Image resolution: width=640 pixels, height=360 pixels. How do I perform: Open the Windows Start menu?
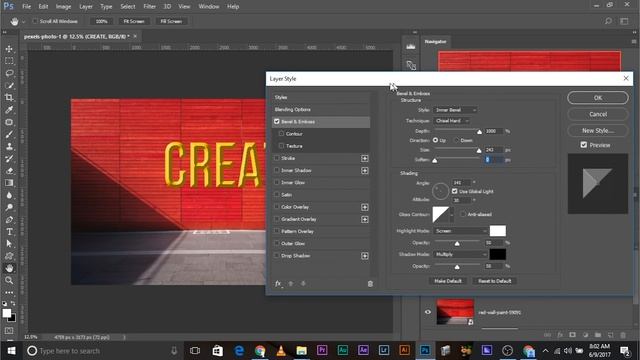(x=11, y=350)
